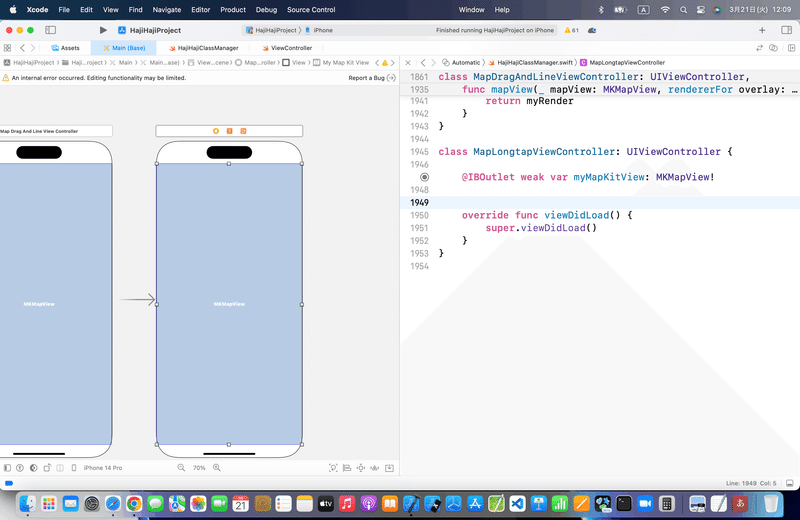Image resolution: width=800 pixels, height=520 pixels.
Task: Open the adjust editor options icon
Action: pyautogui.click(x=773, y=48)
